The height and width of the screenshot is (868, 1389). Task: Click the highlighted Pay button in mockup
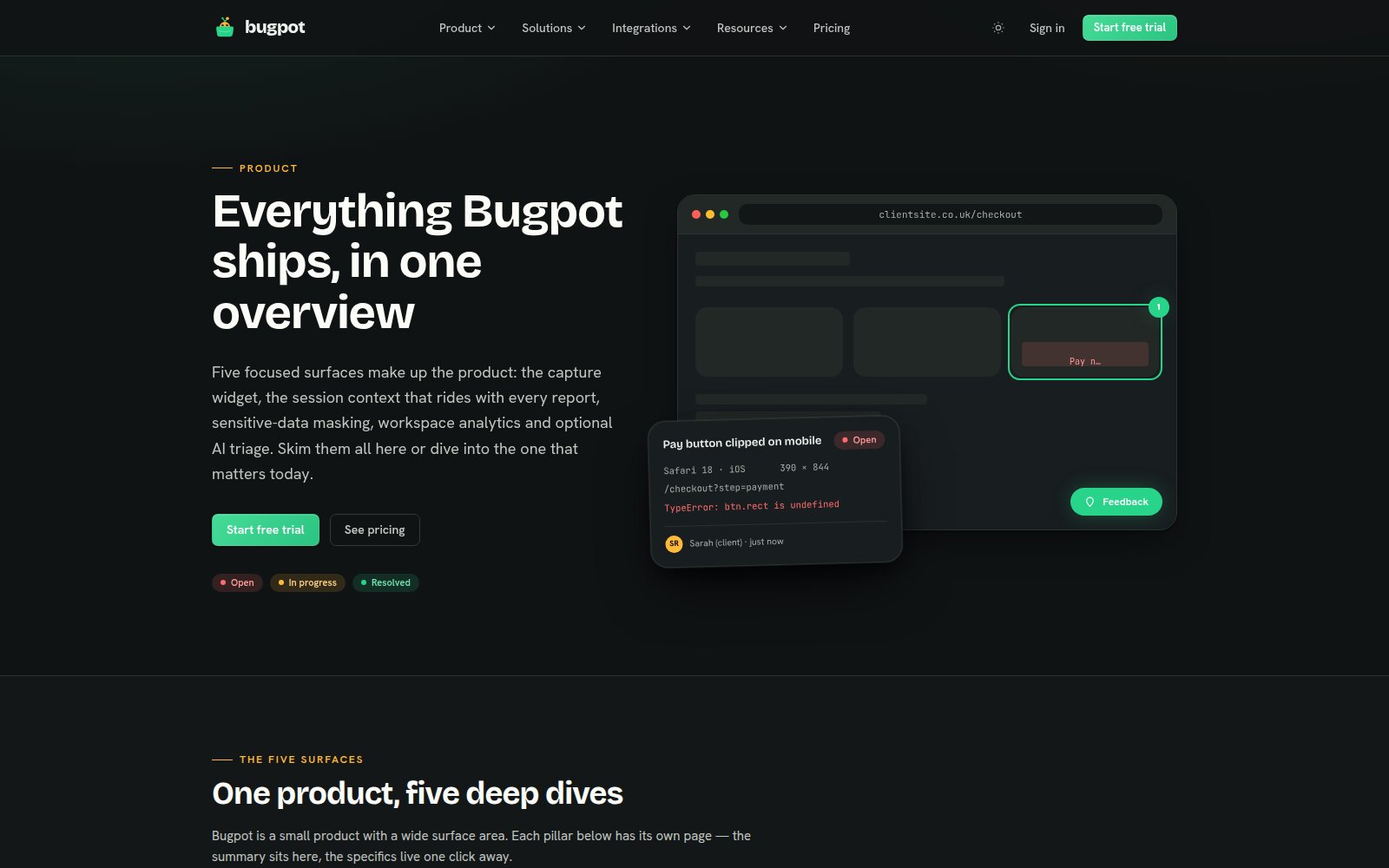pos(1085,354)
